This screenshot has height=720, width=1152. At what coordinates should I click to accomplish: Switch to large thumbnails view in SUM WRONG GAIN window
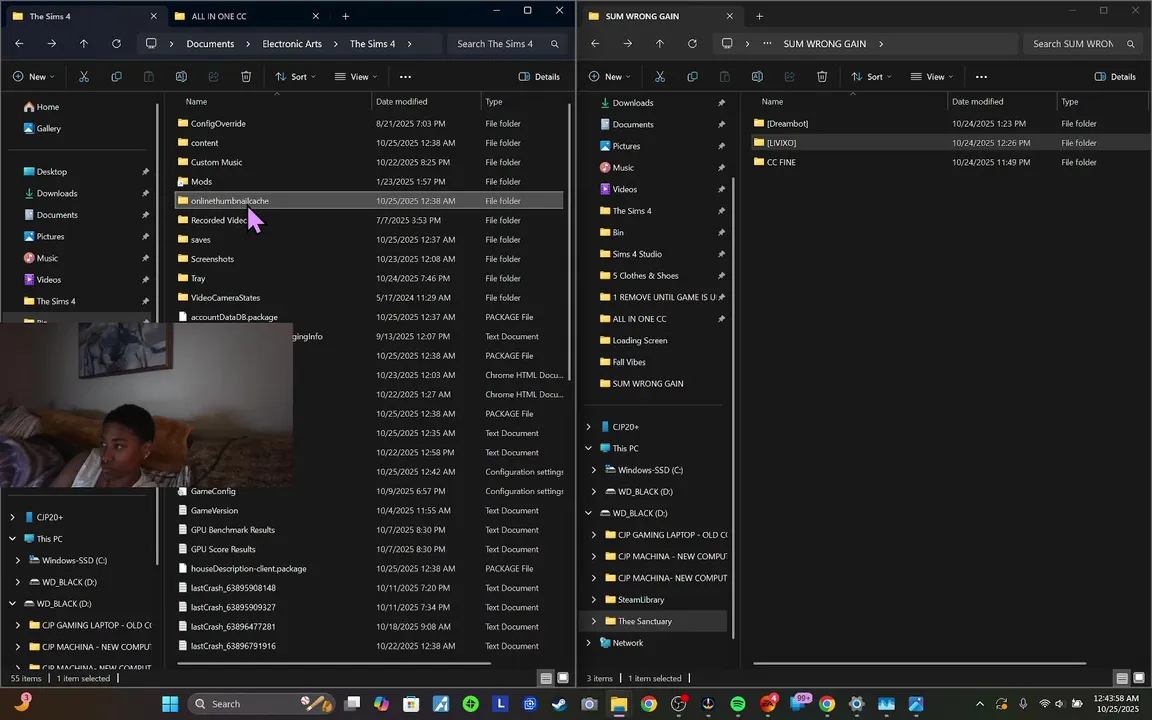(x=1139, y=678)
